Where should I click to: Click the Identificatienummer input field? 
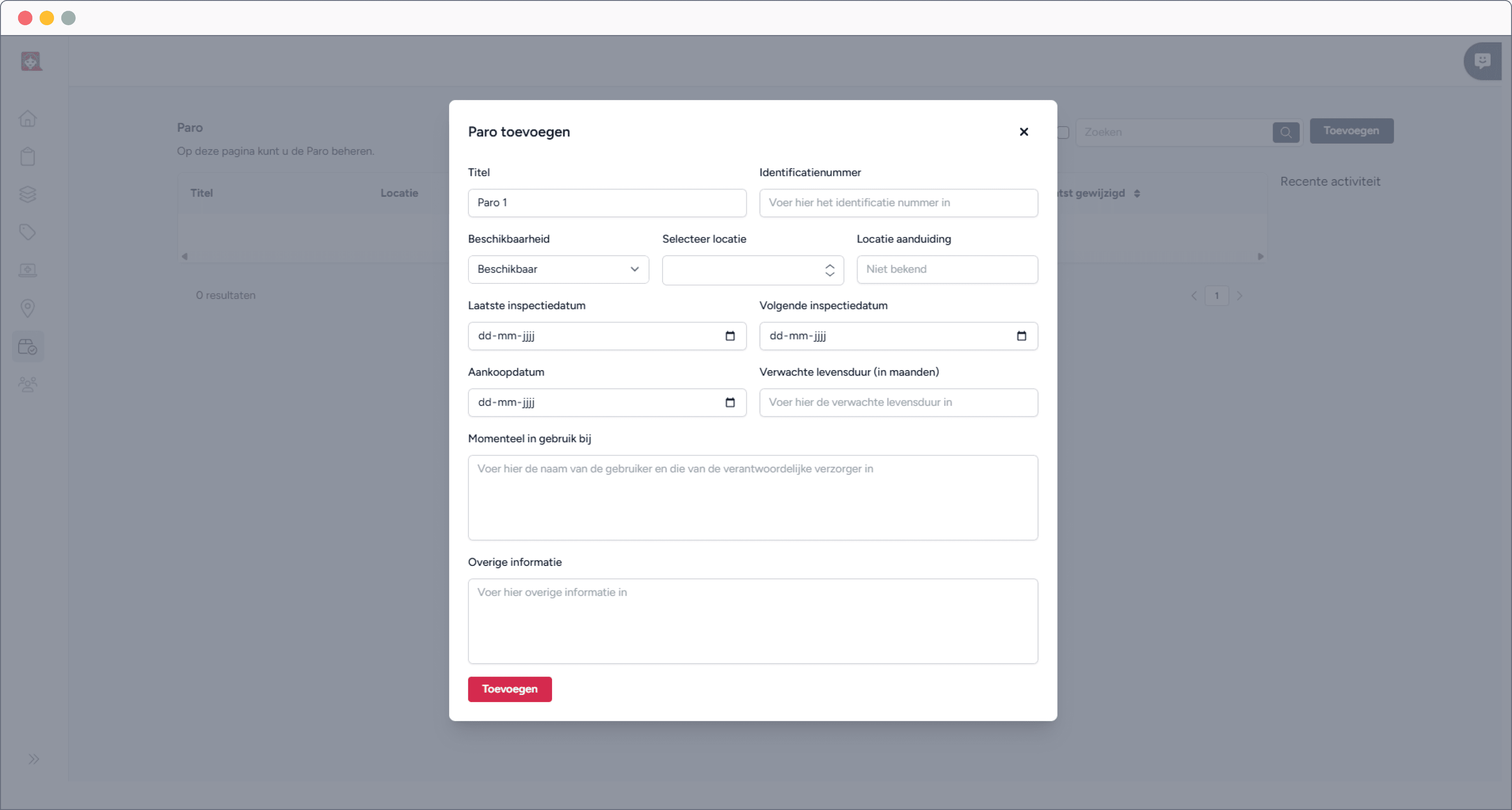(x=898, y=203)
